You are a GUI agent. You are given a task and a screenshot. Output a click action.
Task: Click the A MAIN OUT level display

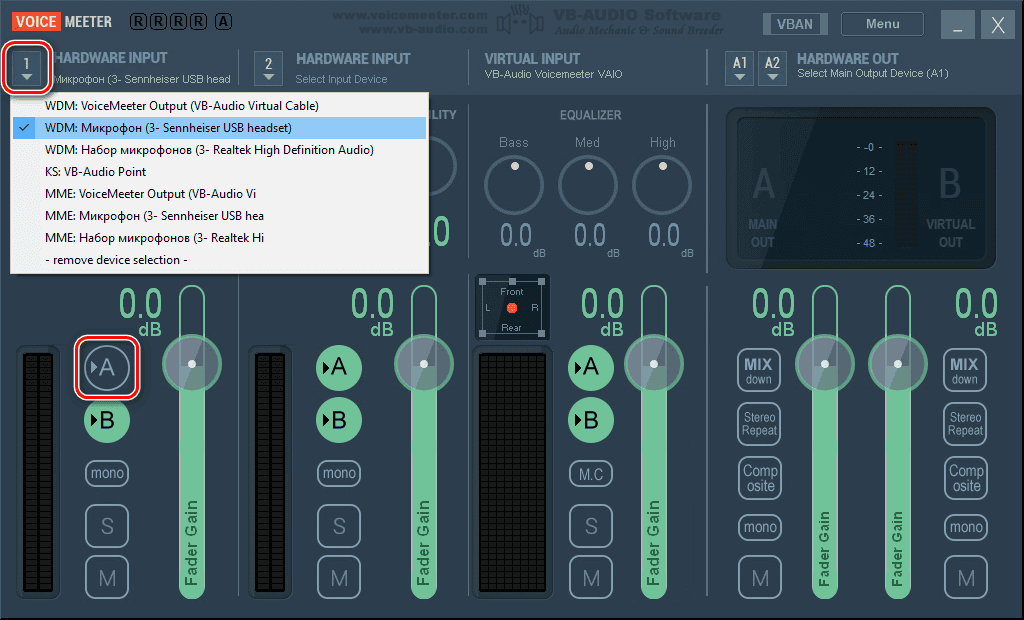[763, 206]
